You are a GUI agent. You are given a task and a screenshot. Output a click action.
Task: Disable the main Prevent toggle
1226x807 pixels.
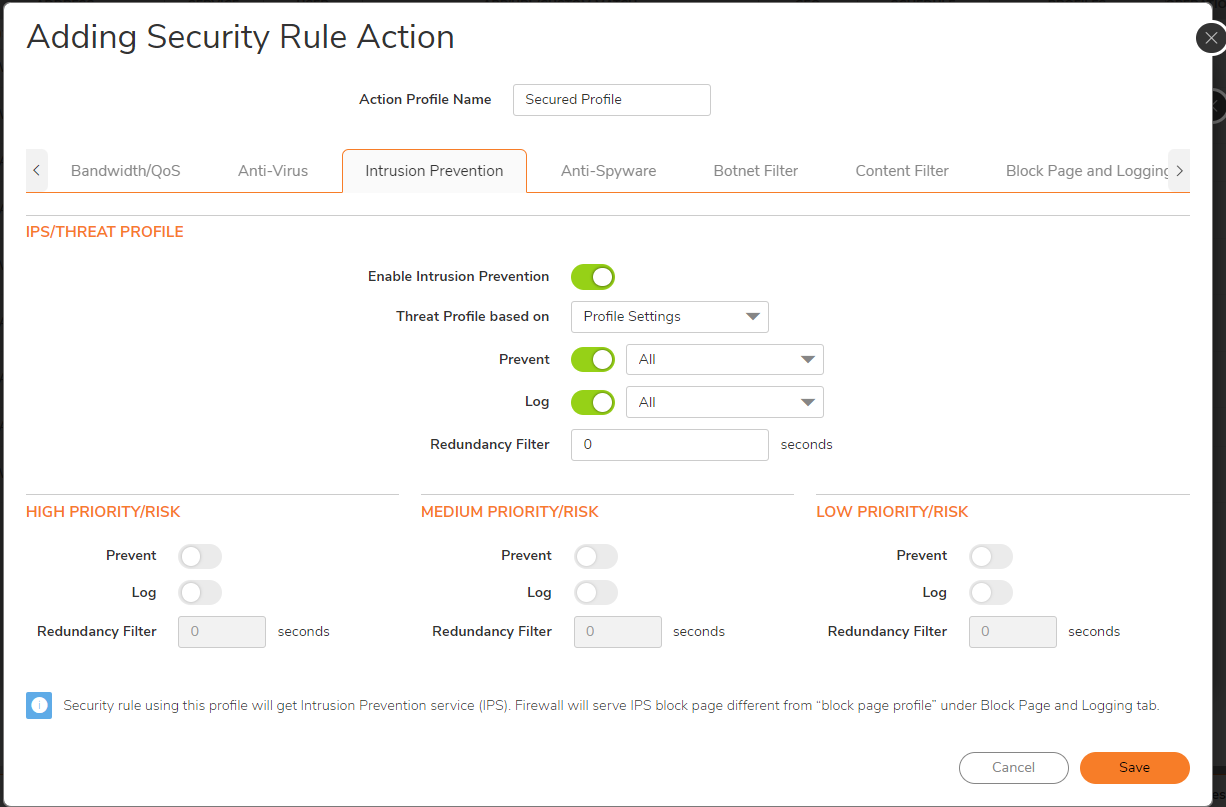(592, 360)
